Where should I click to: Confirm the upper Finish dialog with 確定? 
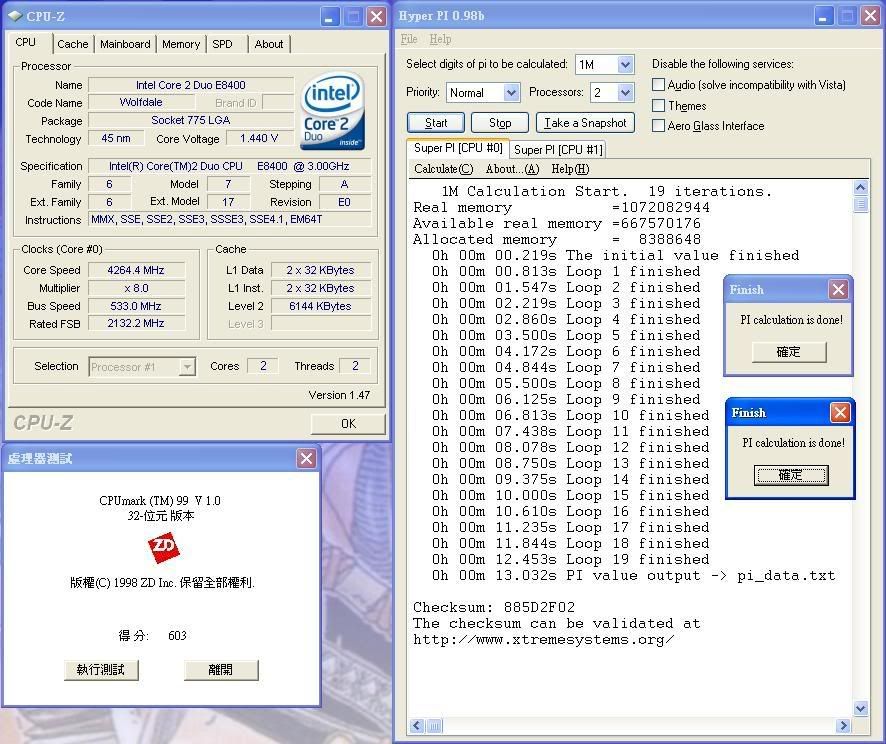point(789,352)
